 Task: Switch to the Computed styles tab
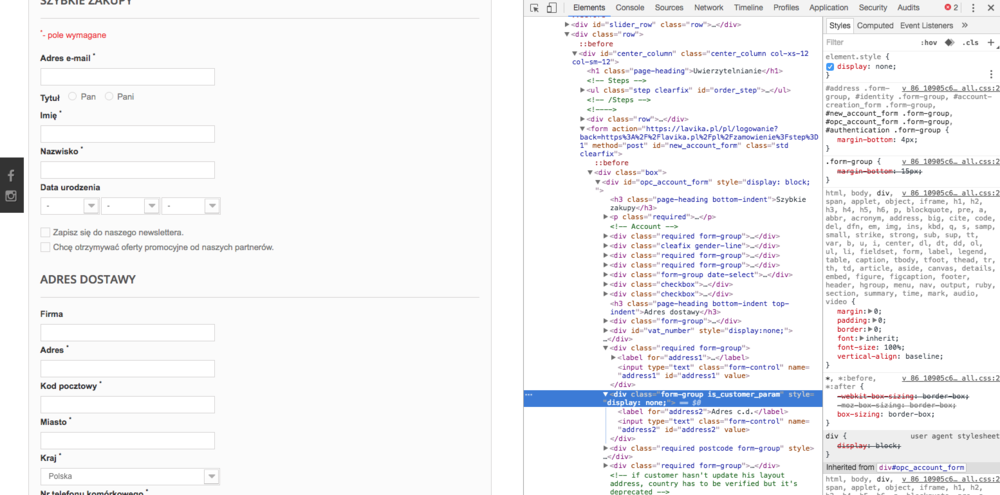874,26
